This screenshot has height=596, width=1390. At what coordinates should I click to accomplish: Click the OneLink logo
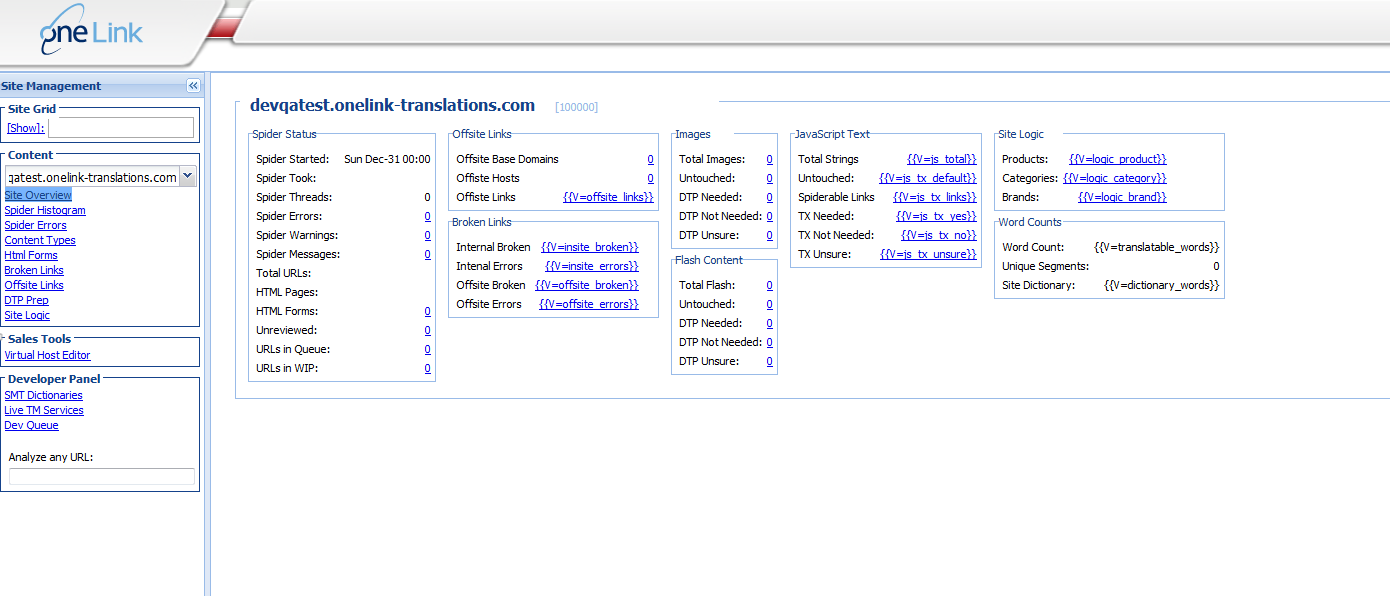tap(91, 34)
